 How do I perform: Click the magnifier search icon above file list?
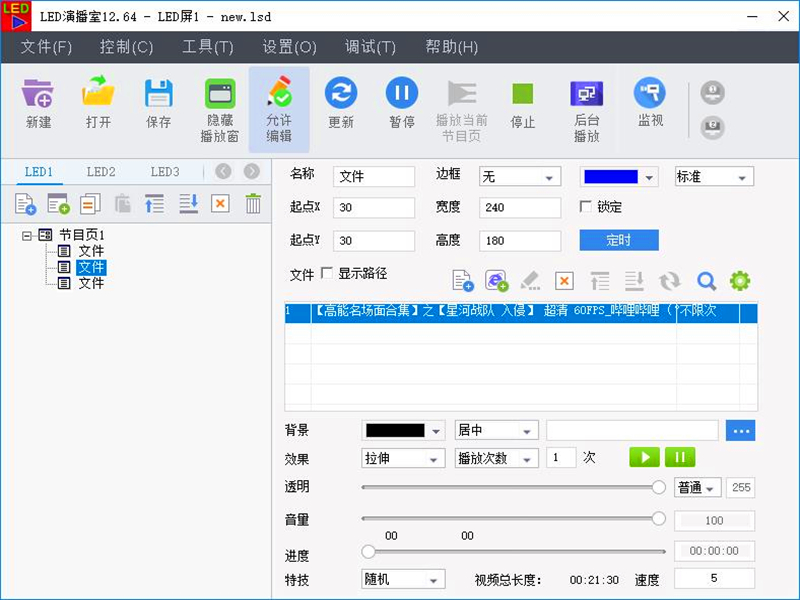coord(706,281)
